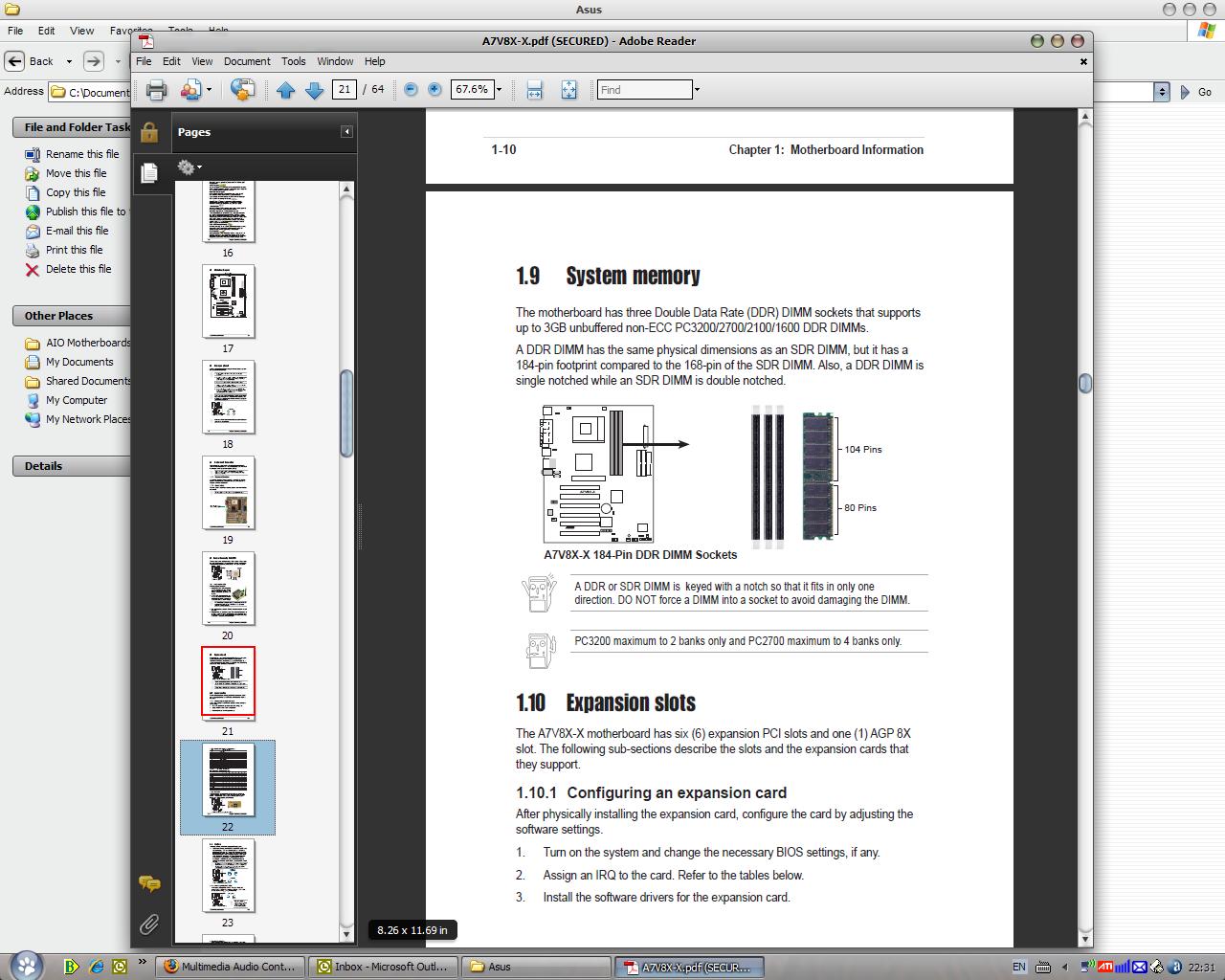Close the document with the menu bar X

click(x=1083, y=61)
